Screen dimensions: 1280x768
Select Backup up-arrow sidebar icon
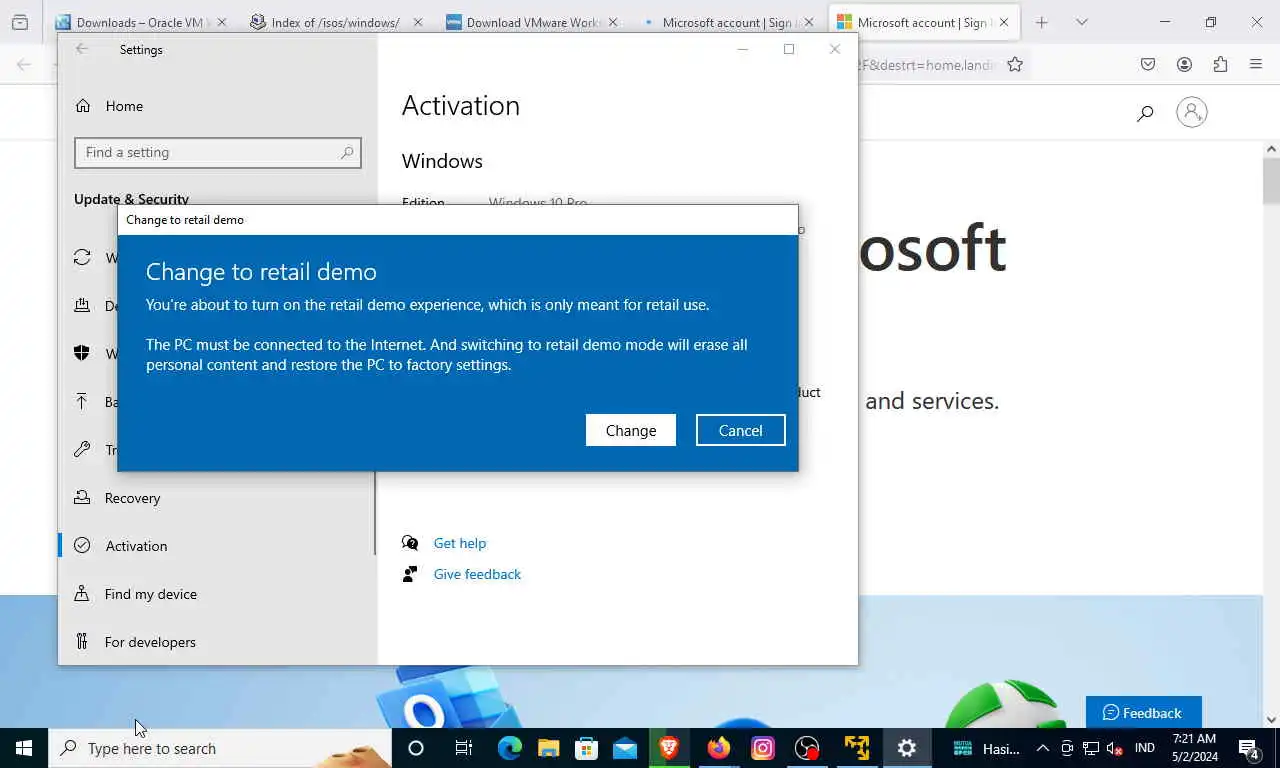point(82,401)
